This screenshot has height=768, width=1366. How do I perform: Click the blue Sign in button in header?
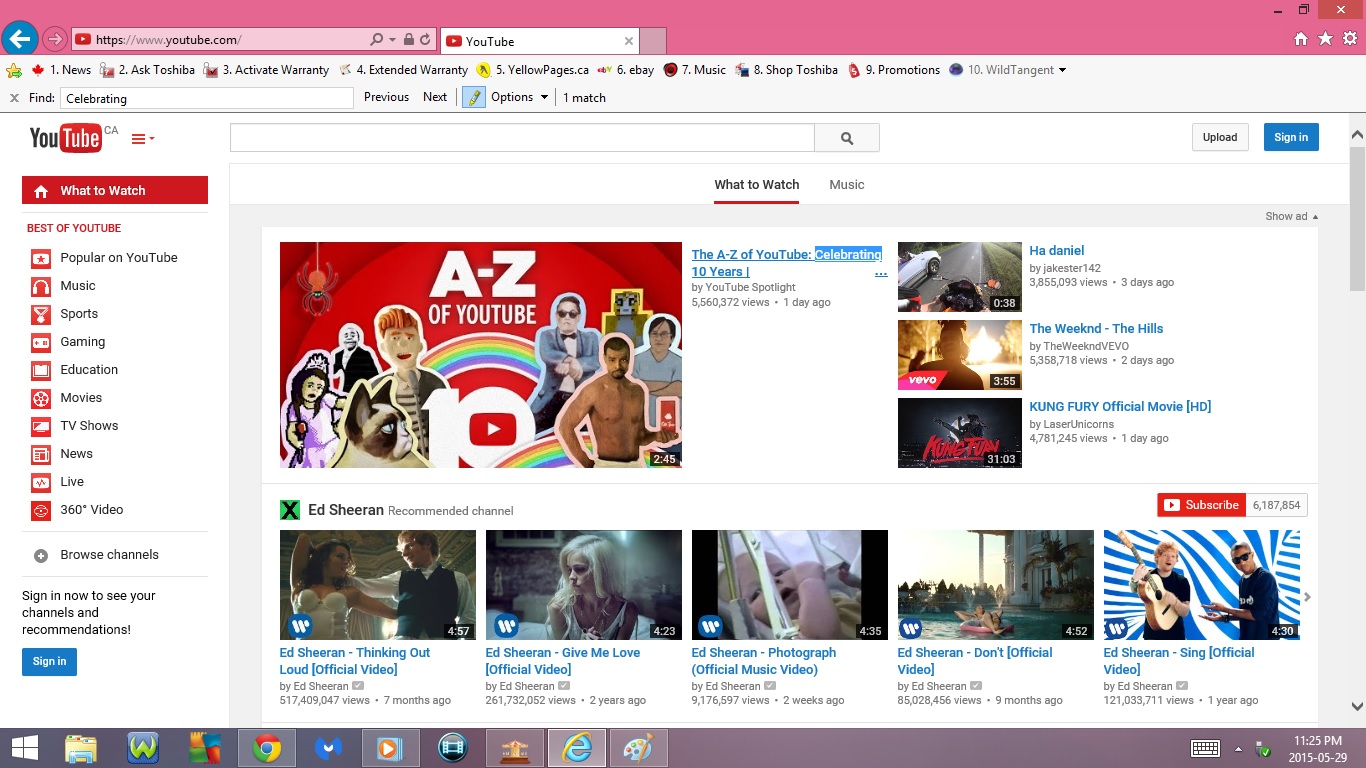pyautogui.click(x=1291, y=138)
